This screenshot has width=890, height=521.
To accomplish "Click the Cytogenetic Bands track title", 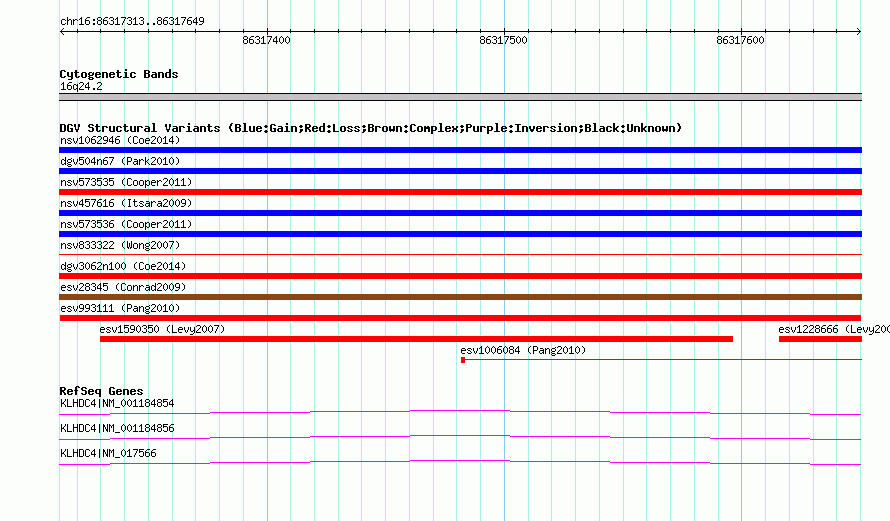I will coord(119,74).
